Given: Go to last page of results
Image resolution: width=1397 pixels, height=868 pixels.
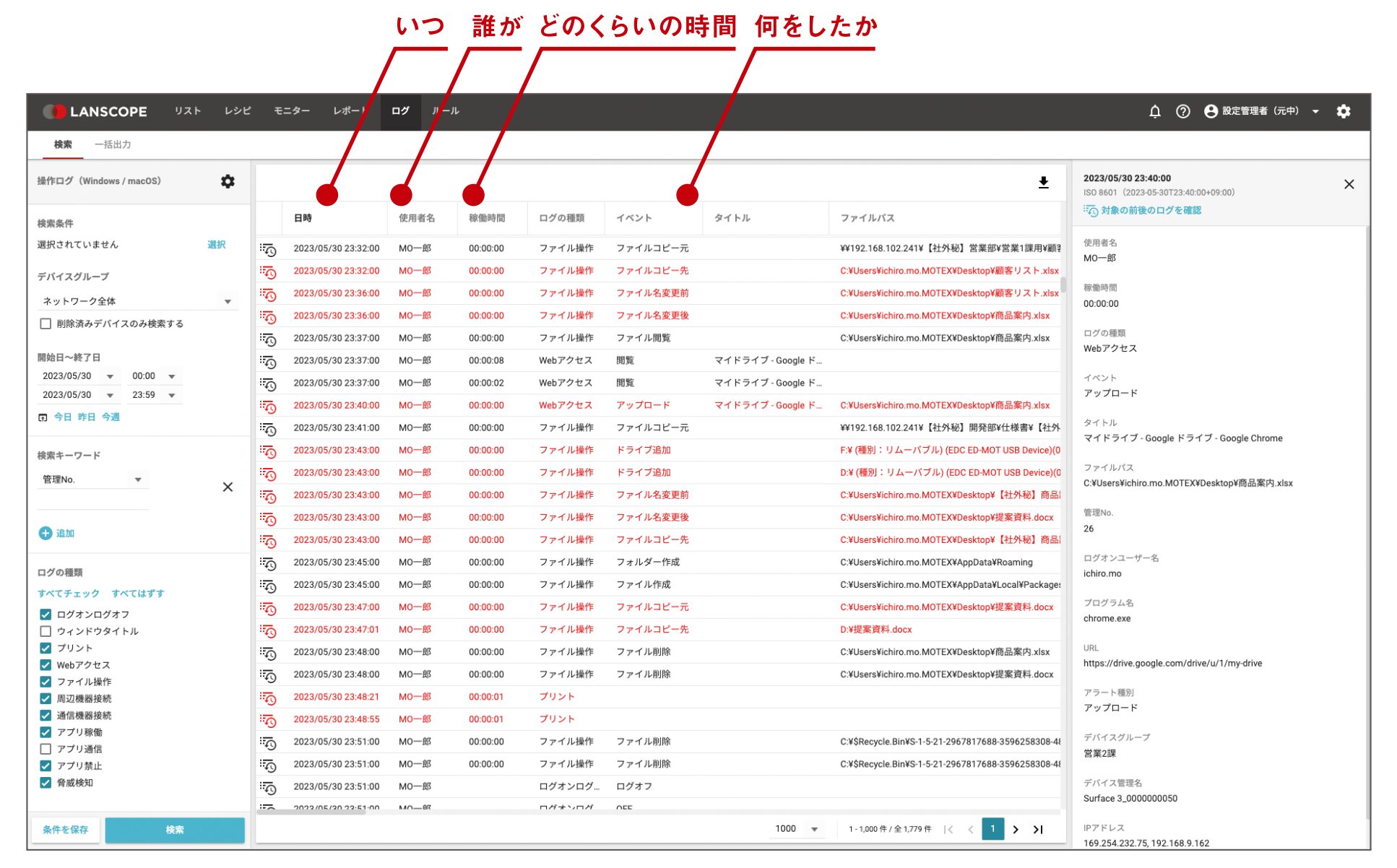Looking at the screenshot, I should click(1038, 829).
